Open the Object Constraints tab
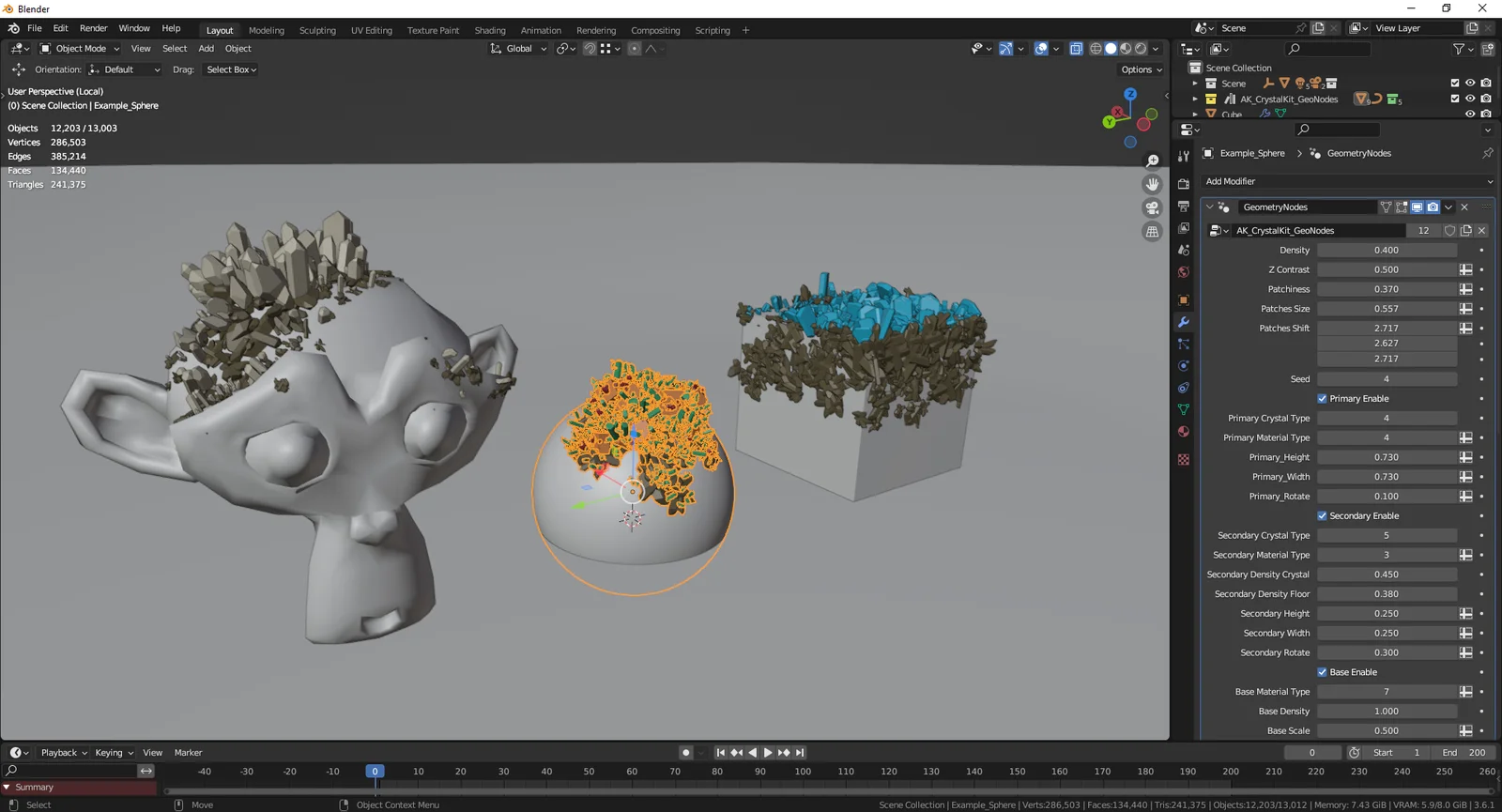This screenshot has height=812, width=1502. point(1184,388)
